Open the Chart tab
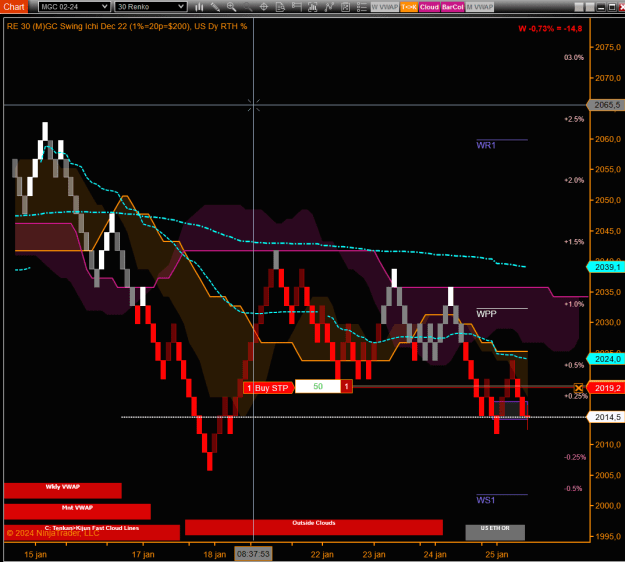This screenshot has width=625, height=562. point(14,6)
